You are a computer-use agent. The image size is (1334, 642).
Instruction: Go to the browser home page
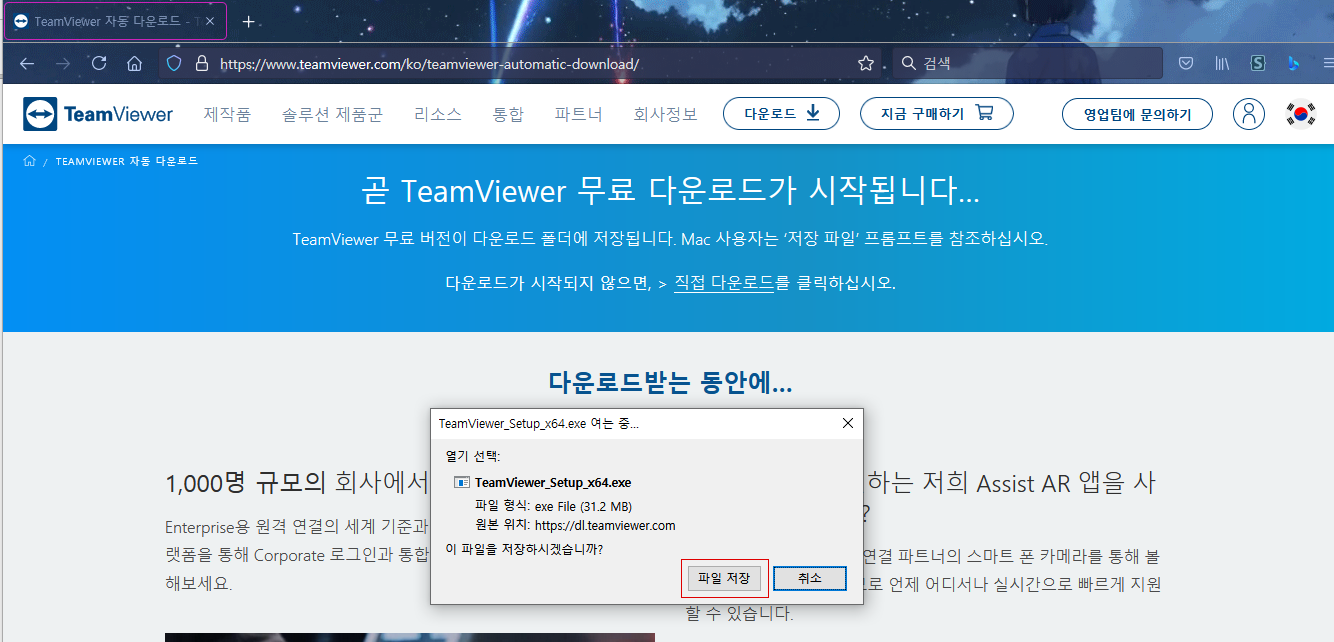[134, 63]
